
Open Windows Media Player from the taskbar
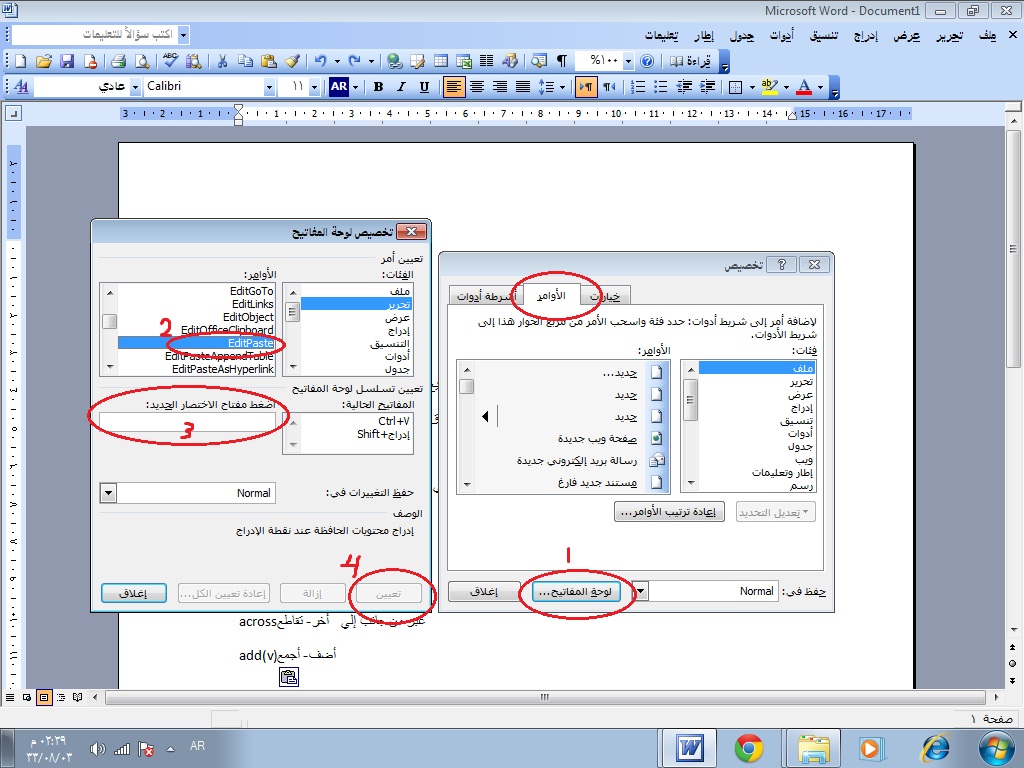(870, 748)
